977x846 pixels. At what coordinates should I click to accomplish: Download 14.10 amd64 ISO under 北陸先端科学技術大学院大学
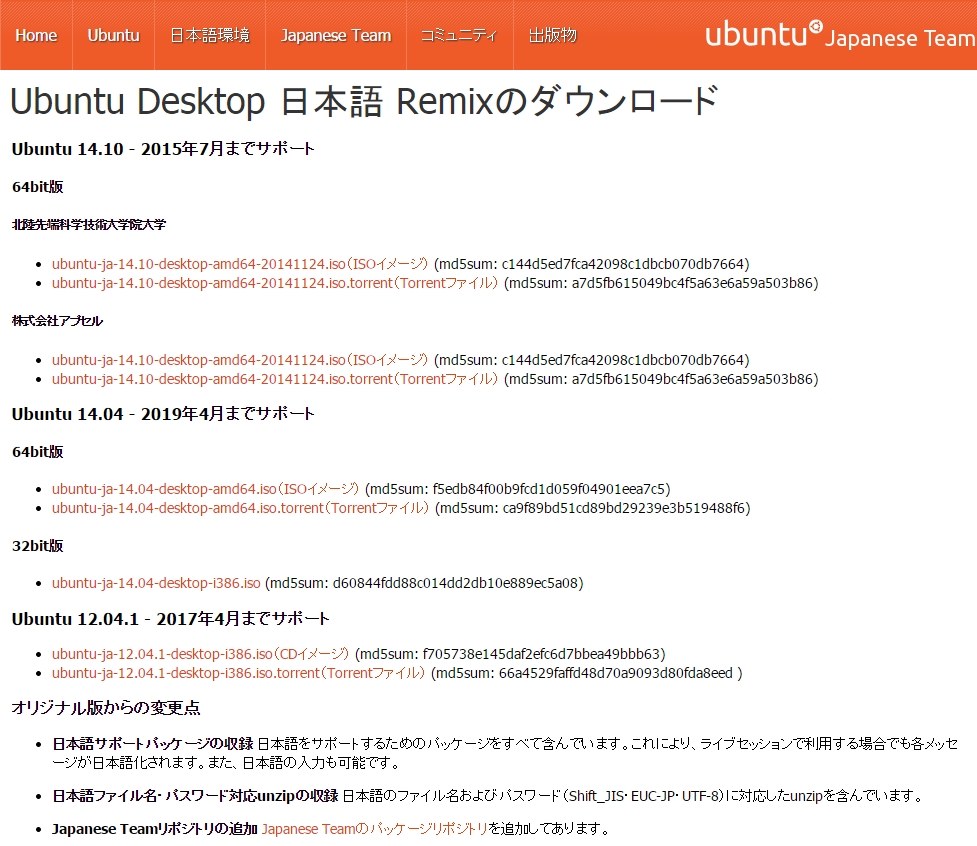click(x=240, y=264)
